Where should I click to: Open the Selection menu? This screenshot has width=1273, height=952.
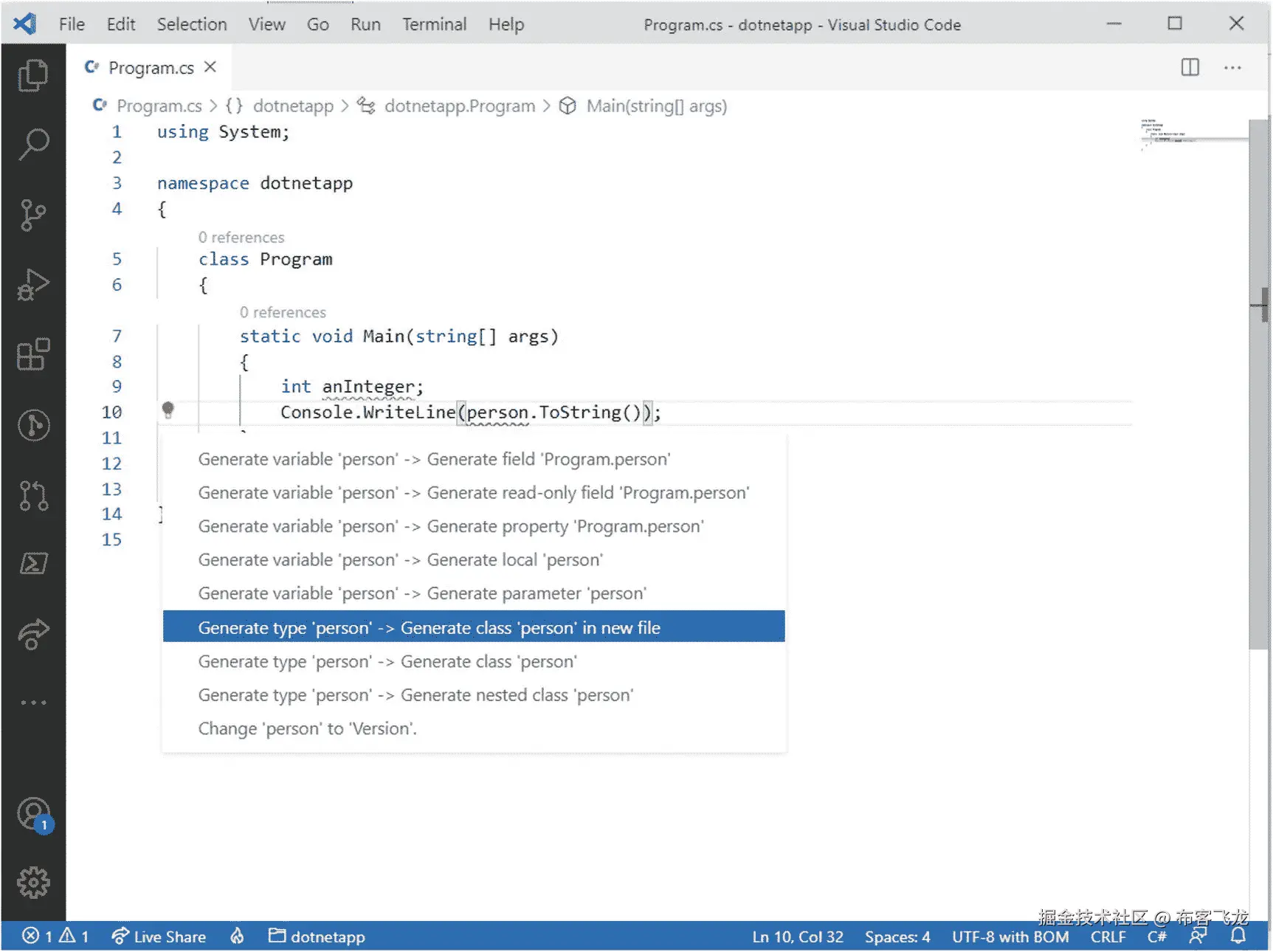(x=192, y=24)
